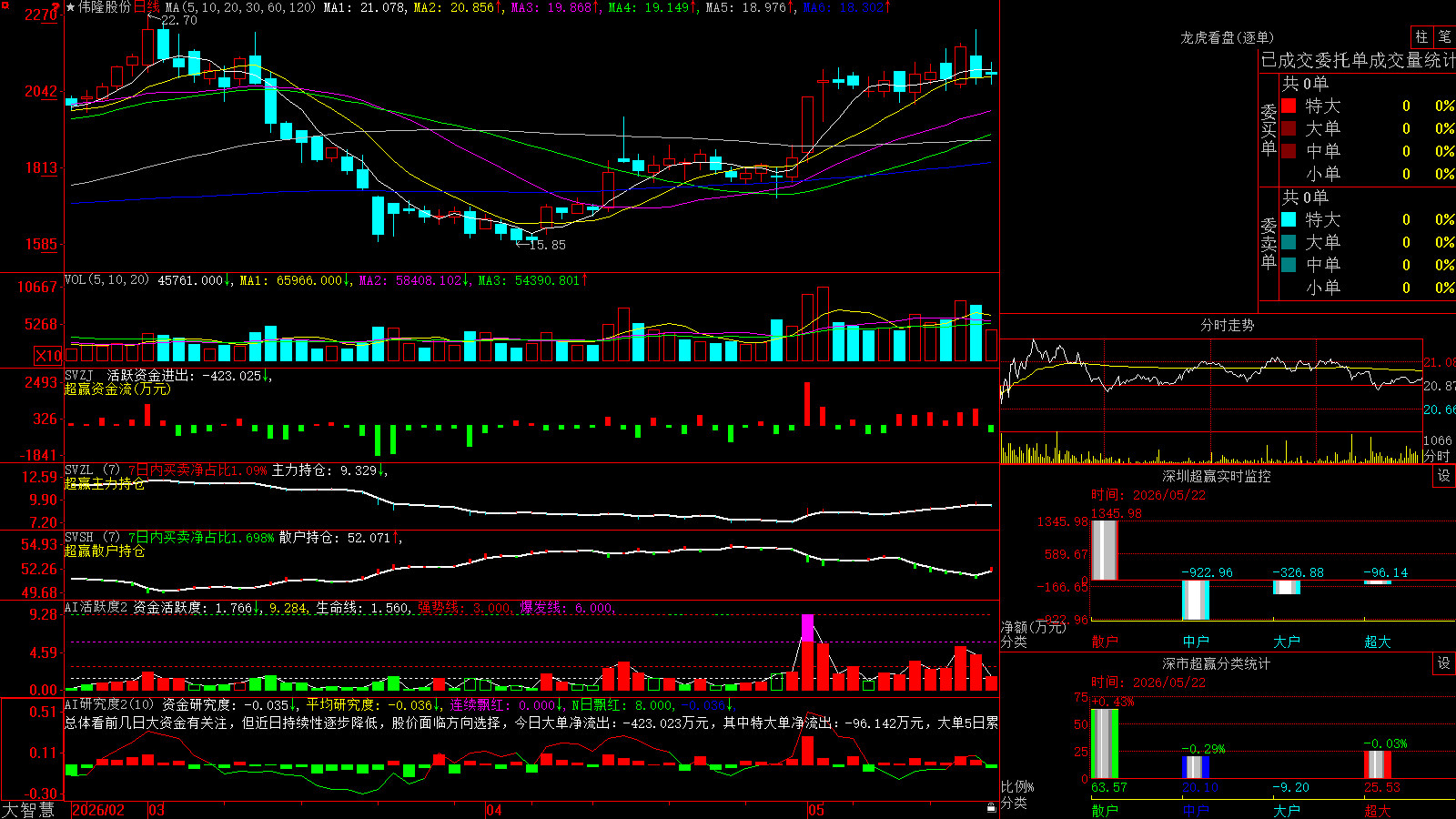Click dark red 中单 buy-order swatch
The height and width of the screenshot is (819, 1456).
[x=1289, y=151]
